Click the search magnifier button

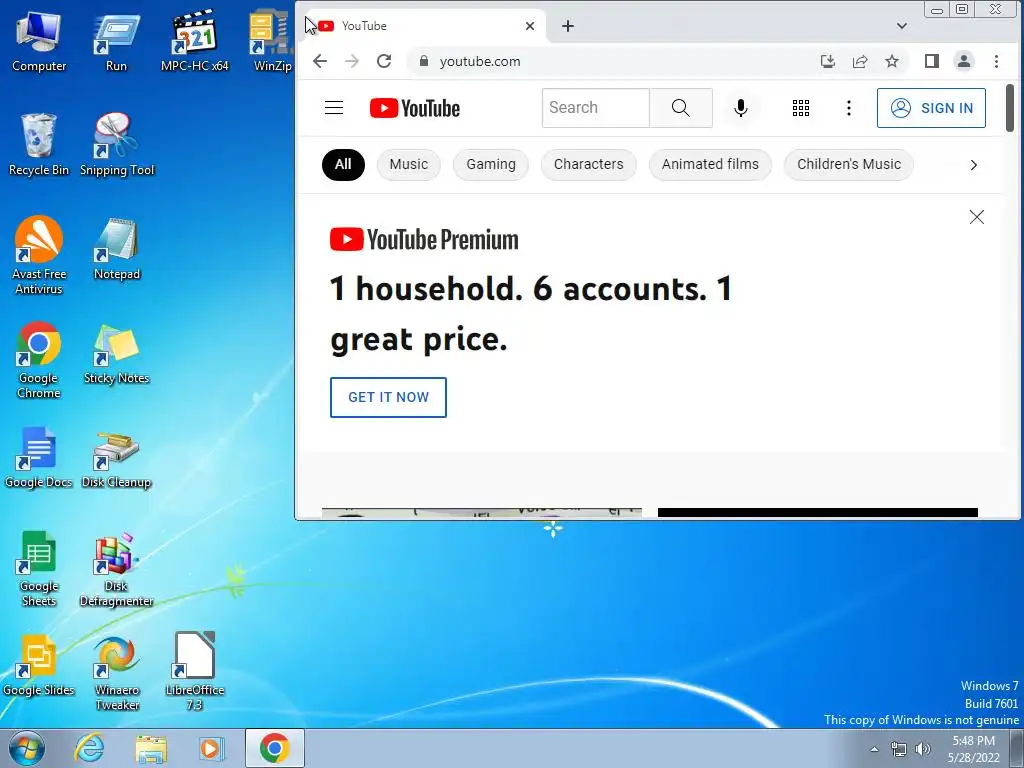680,108
